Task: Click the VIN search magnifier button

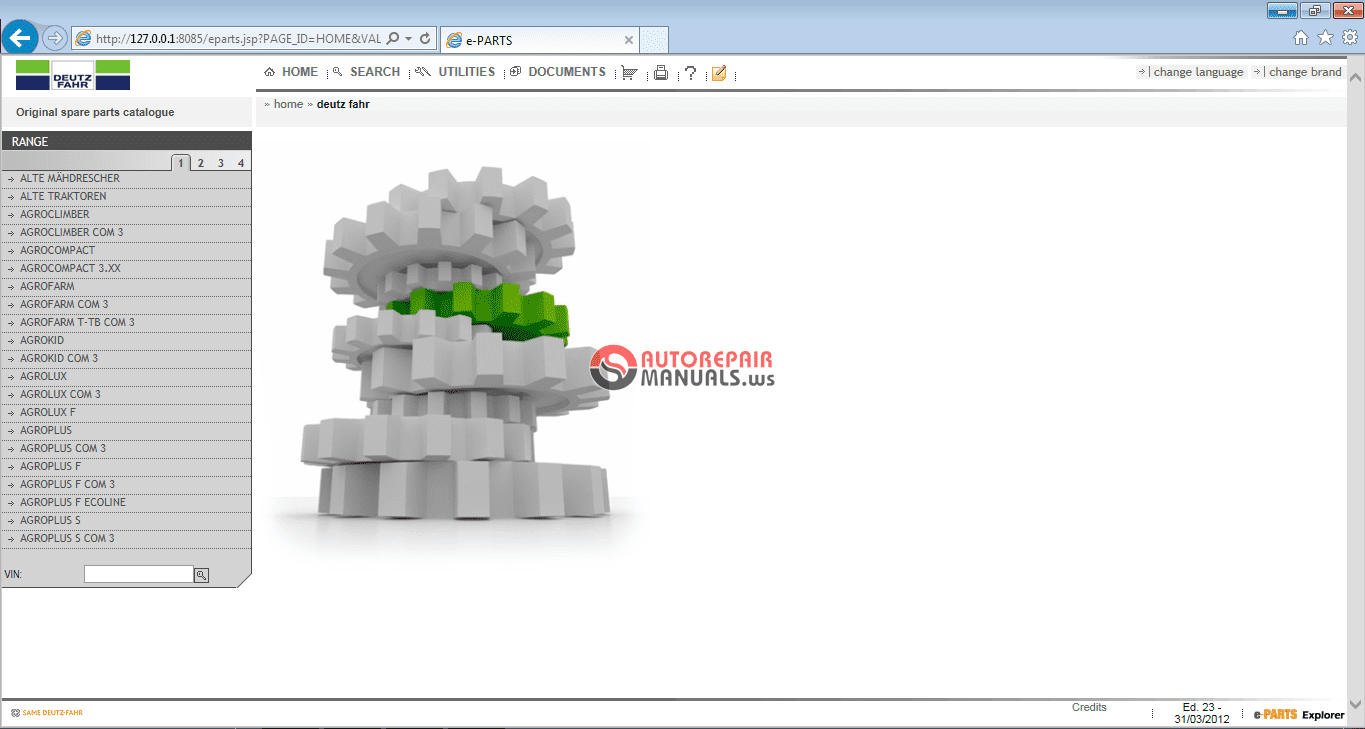Action: pos(201,575)
